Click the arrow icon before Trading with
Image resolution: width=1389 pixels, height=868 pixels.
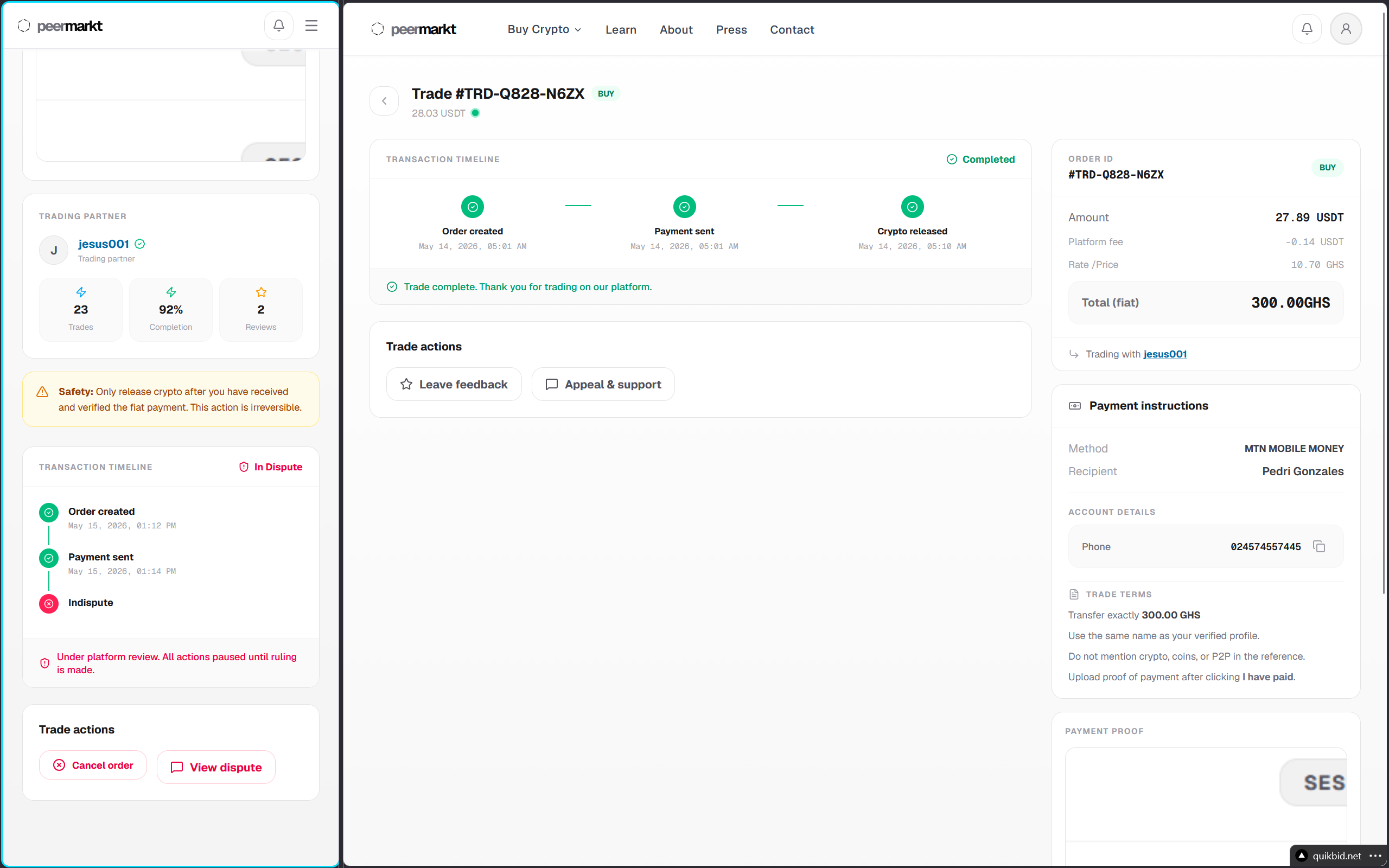(1073, 354)
